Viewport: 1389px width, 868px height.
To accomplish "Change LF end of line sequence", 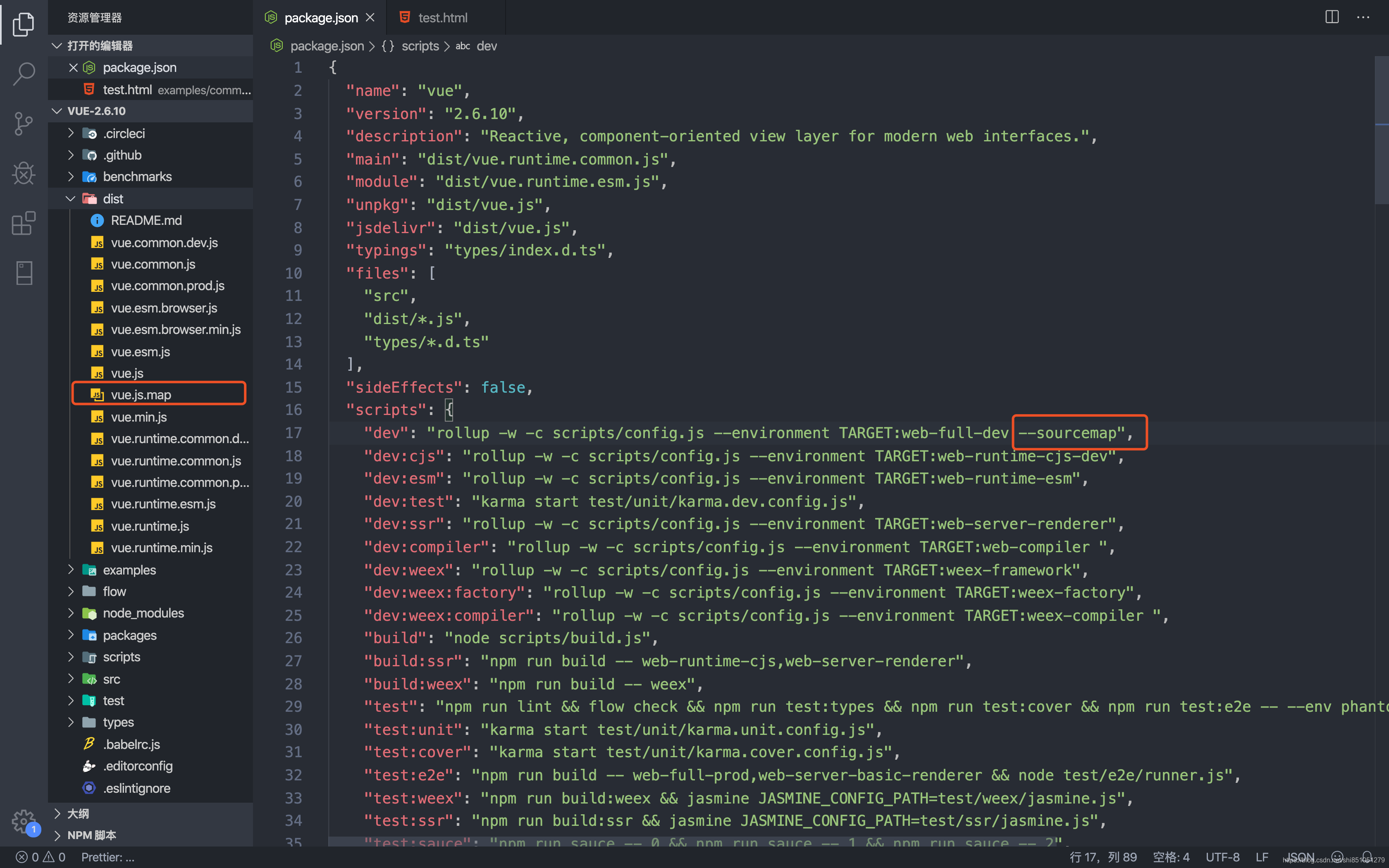I will [1262, 857].
